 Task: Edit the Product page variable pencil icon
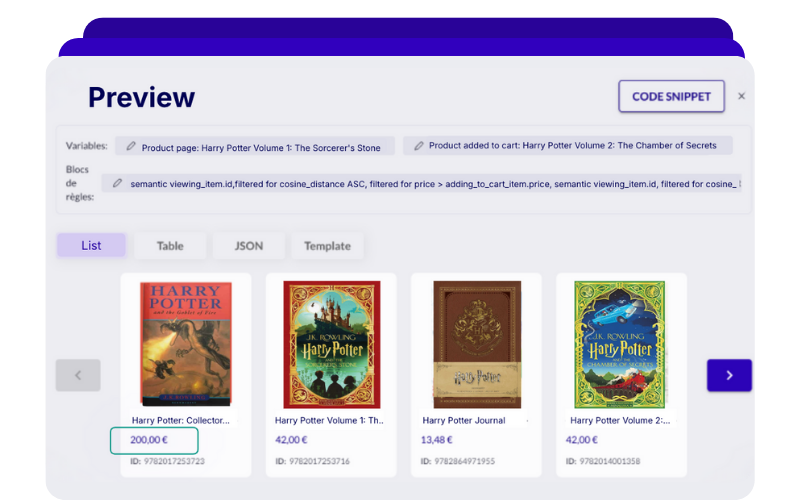click(x=131, y=146)
